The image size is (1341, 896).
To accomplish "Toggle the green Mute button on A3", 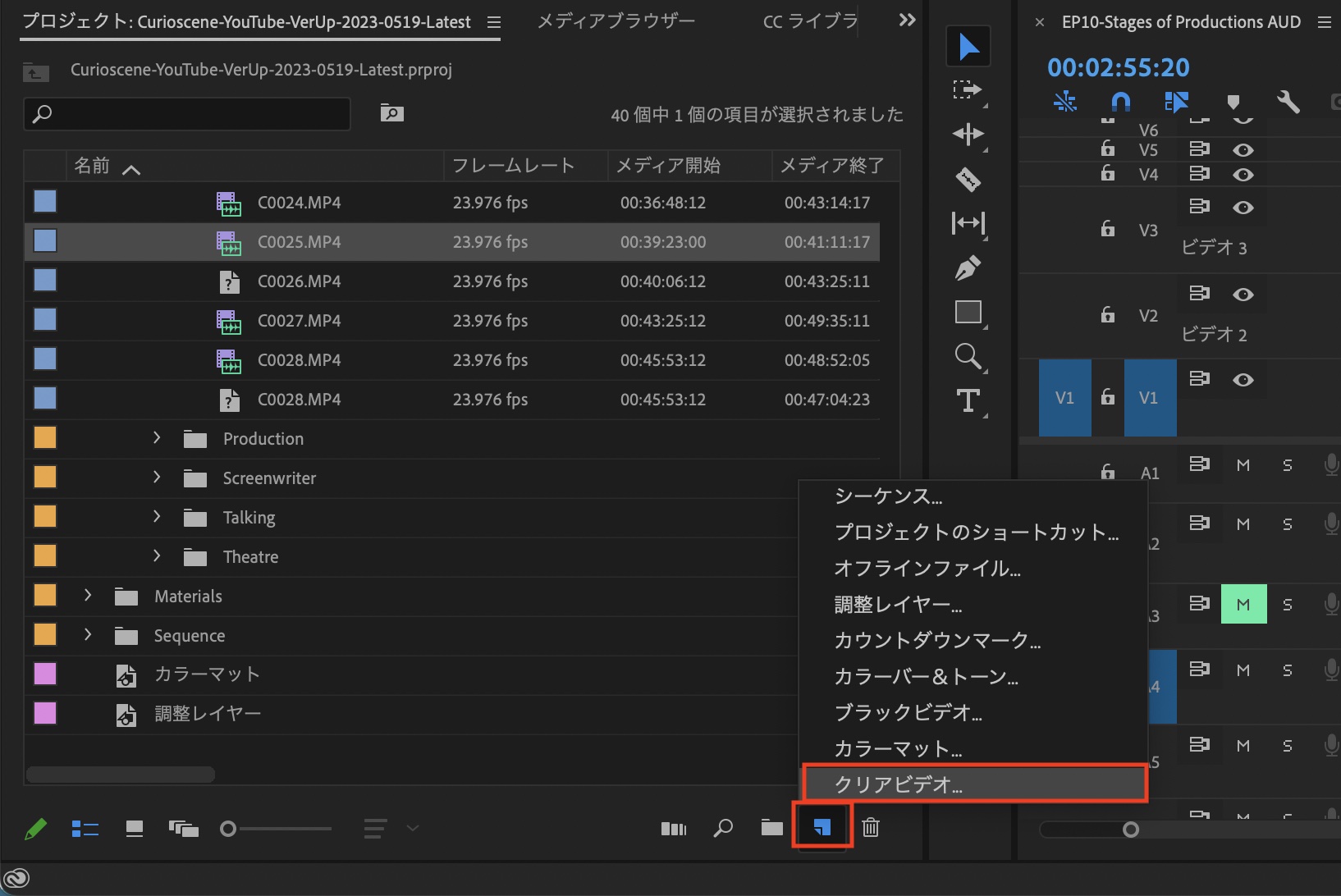I will click(1243, 605).
